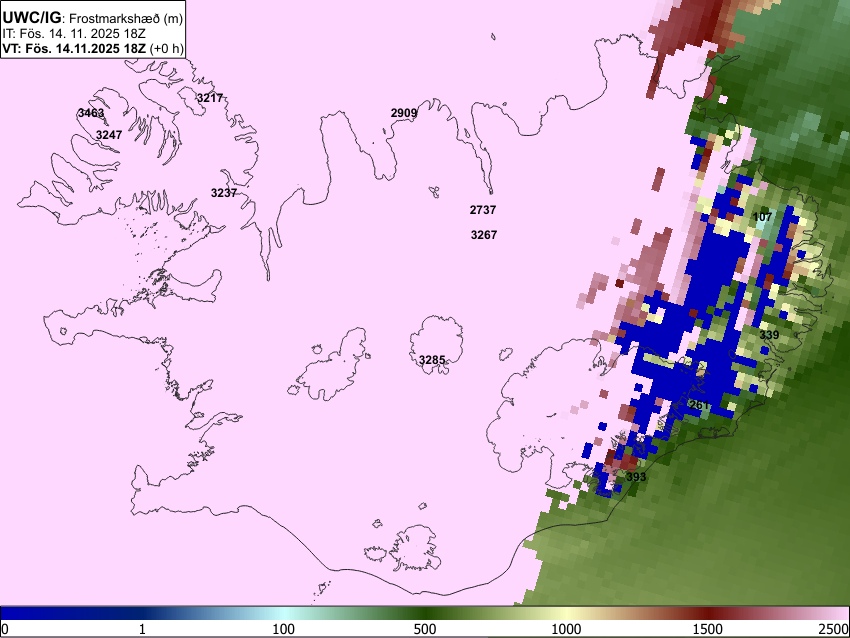
Task: Click the 3217 value label
Action: (x=210, y=98)
